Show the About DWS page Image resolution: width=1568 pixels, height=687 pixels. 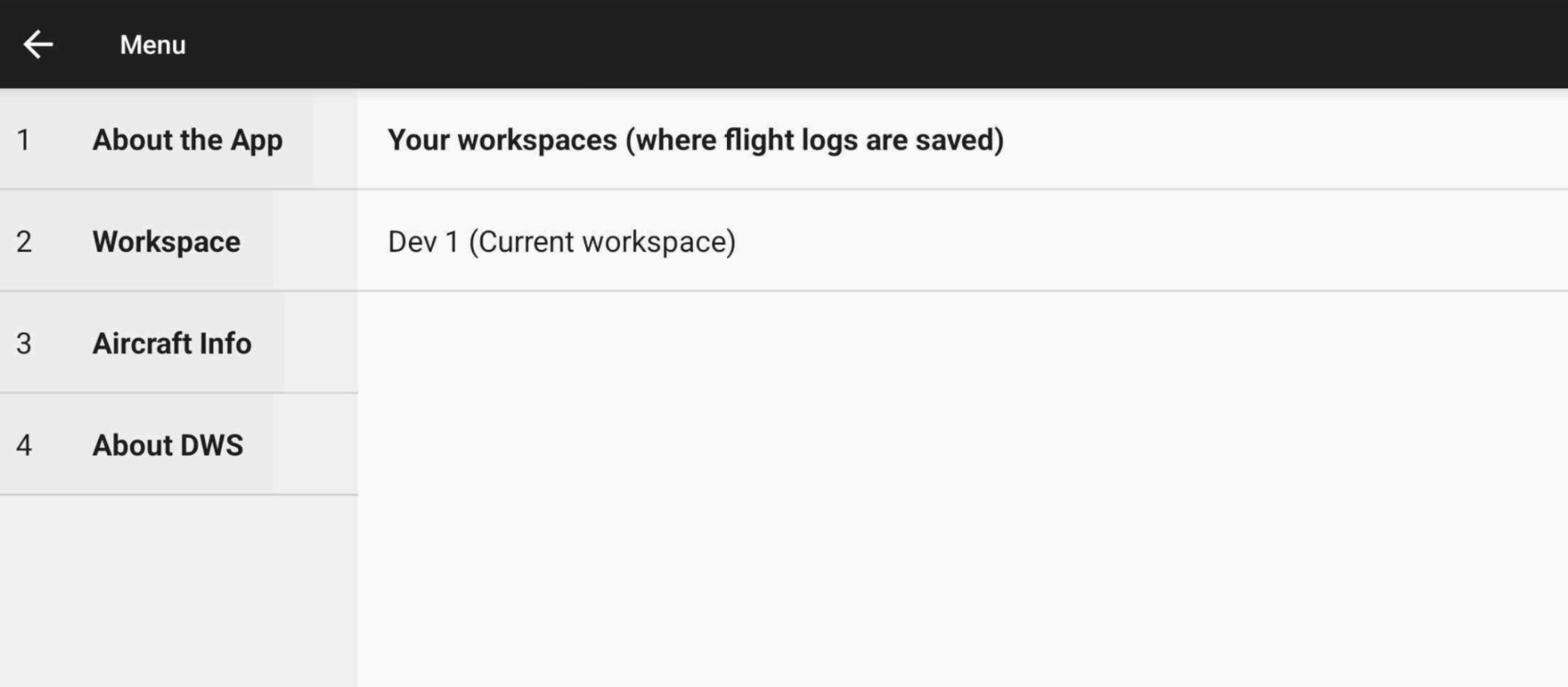[167, 445]
